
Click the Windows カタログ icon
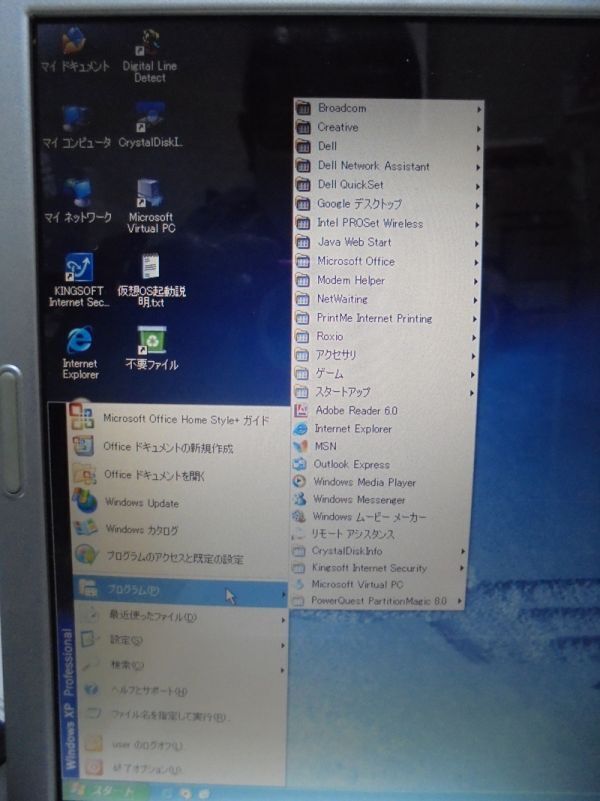coord(85,528)
